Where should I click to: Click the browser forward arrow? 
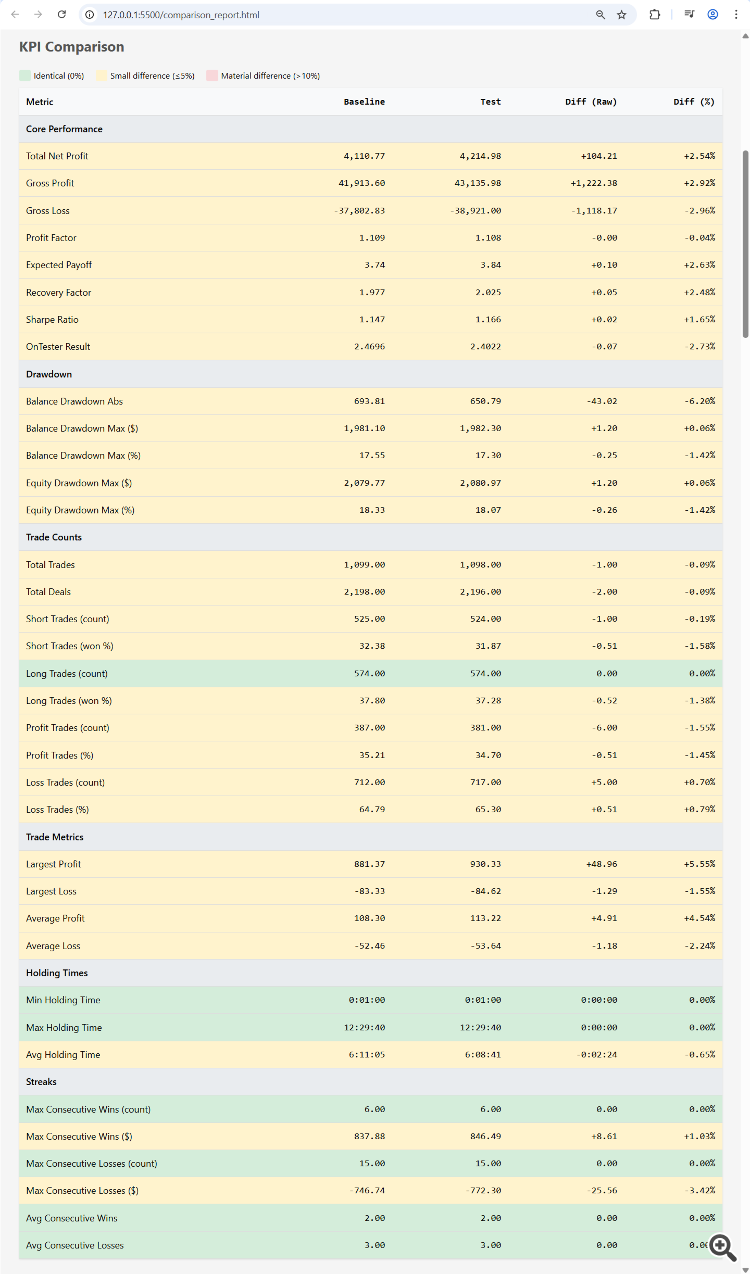(38, 15)
